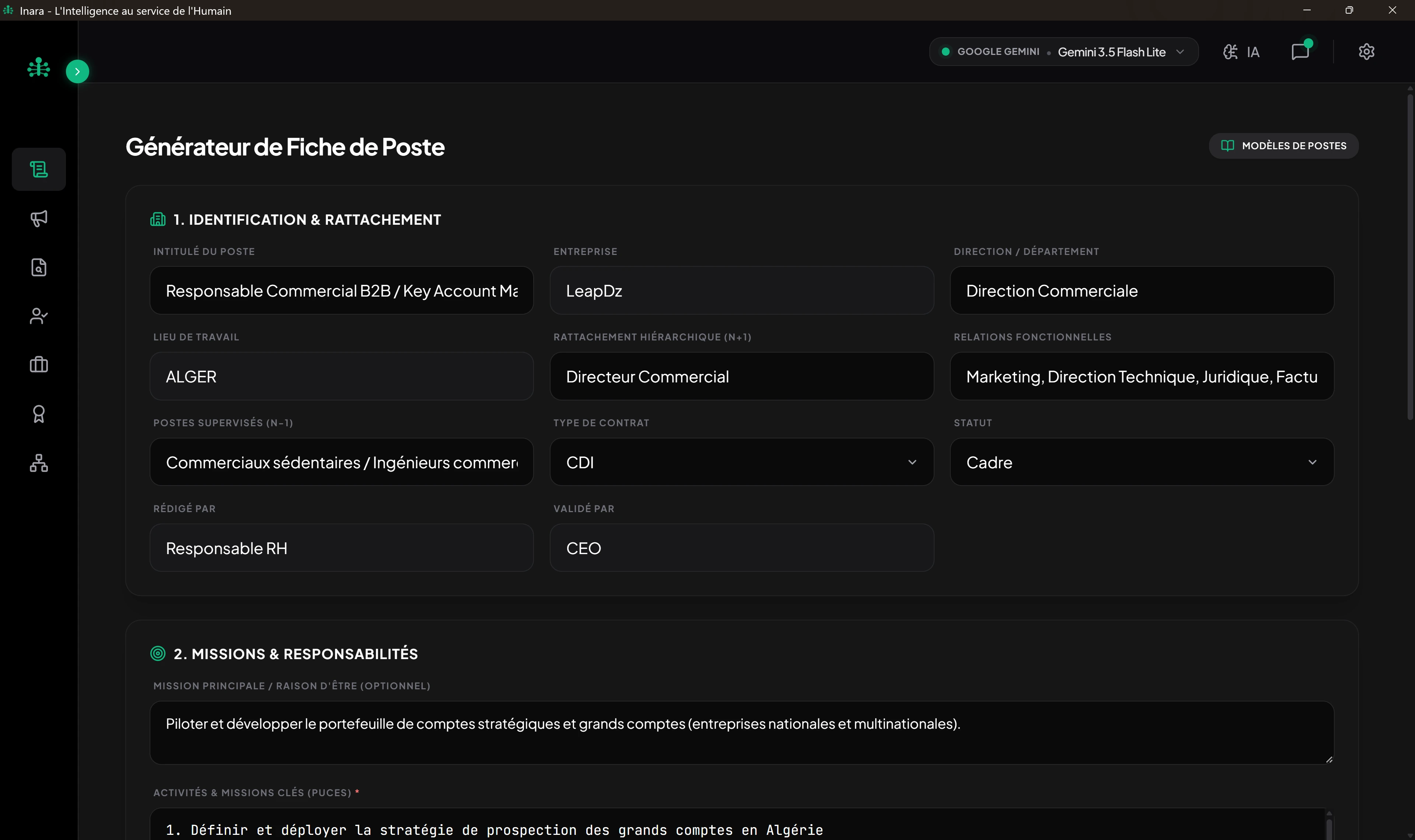This screenshot has width=1415, height=840.
Task: Click the Mission principale text area
Action: point(741,733)
